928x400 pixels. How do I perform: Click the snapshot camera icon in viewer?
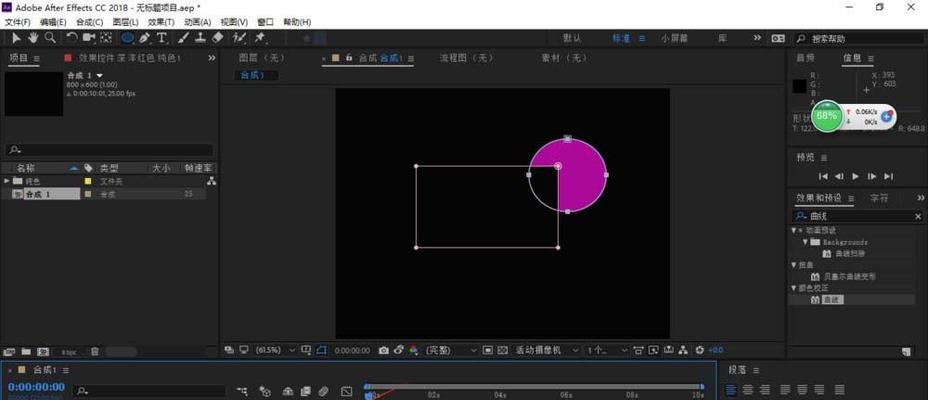click(384, 350)
